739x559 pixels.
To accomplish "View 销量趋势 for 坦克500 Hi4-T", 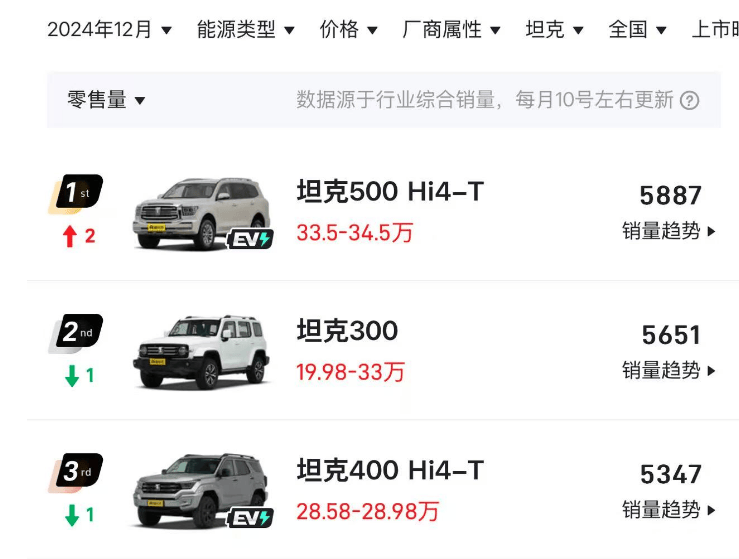I will tap(669, 231).
